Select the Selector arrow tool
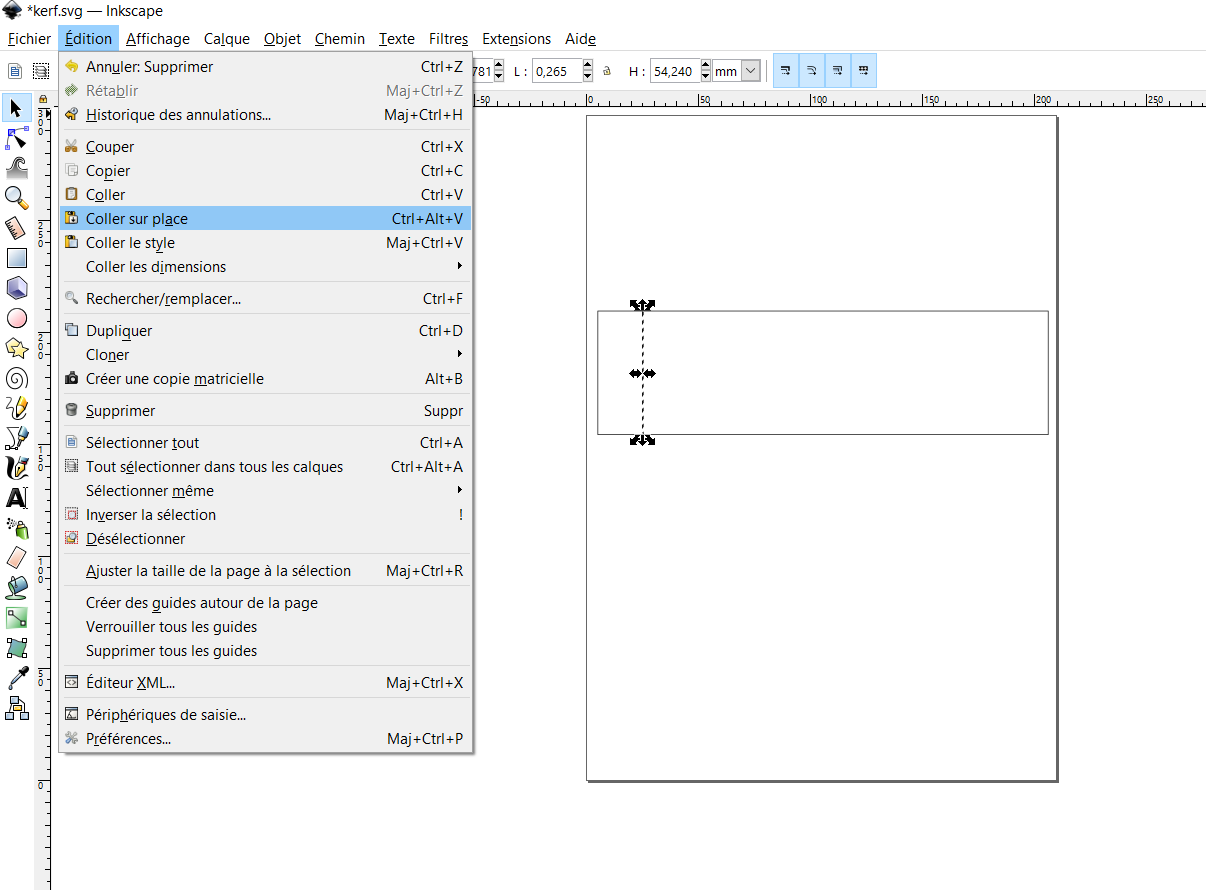Viewport: 1206px width, 890px height. point(16,107)
